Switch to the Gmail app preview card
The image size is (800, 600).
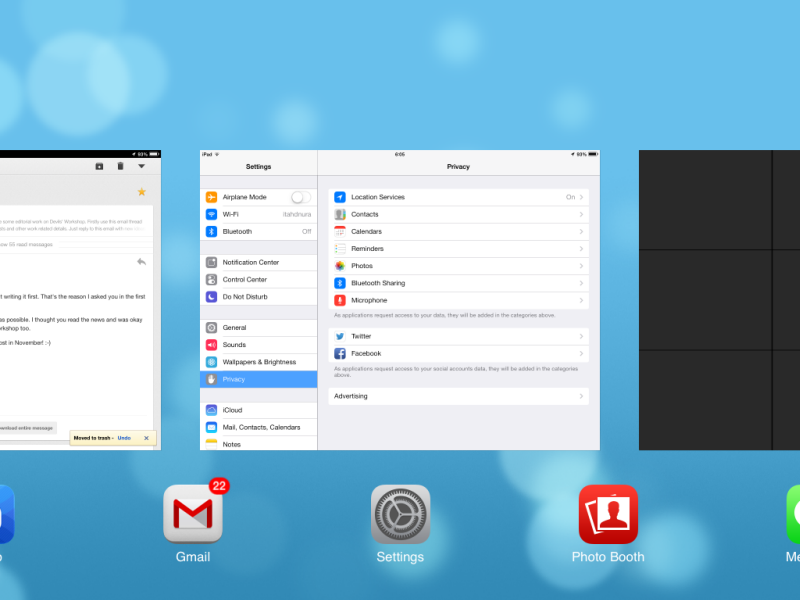coord(81,300)
